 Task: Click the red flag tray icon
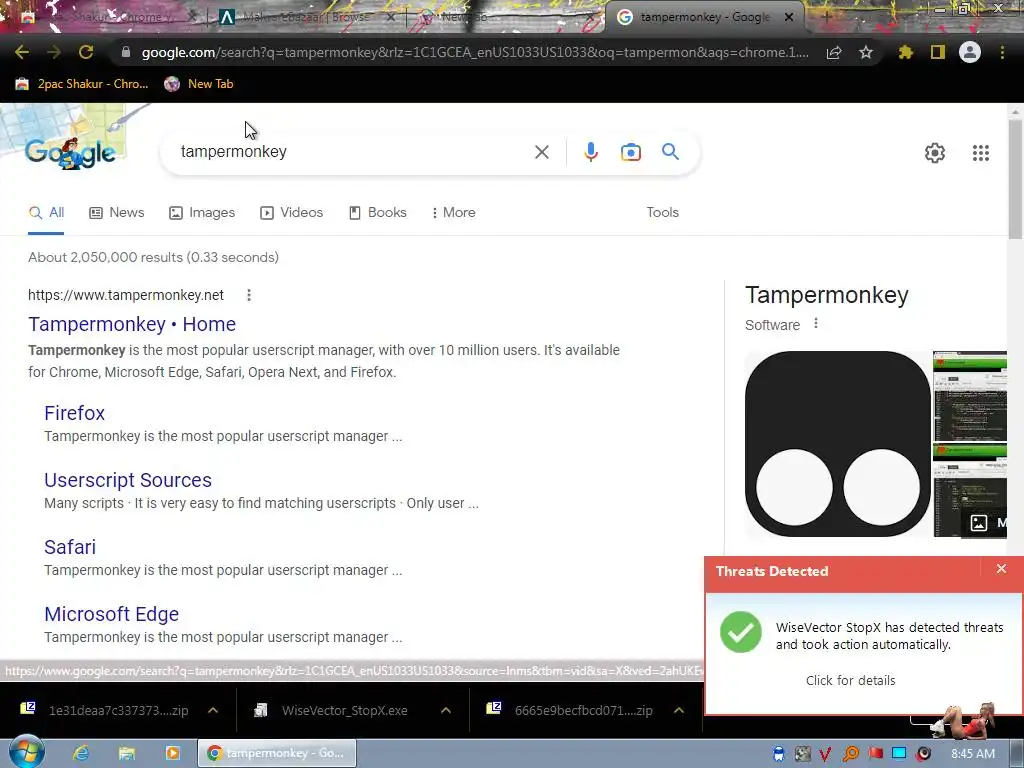(875, 754)
